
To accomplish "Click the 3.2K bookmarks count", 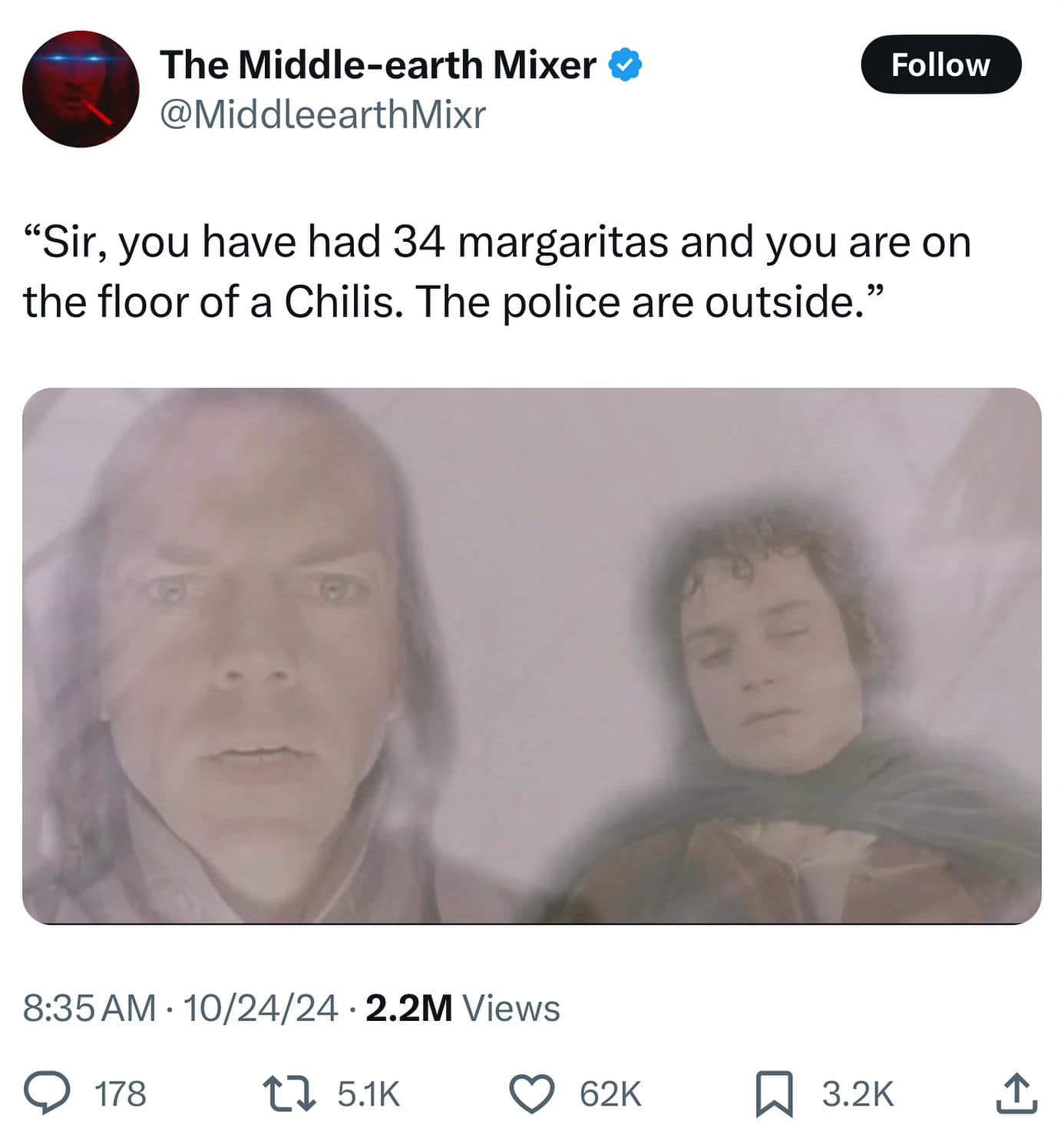I will (x=857, y=1094).
